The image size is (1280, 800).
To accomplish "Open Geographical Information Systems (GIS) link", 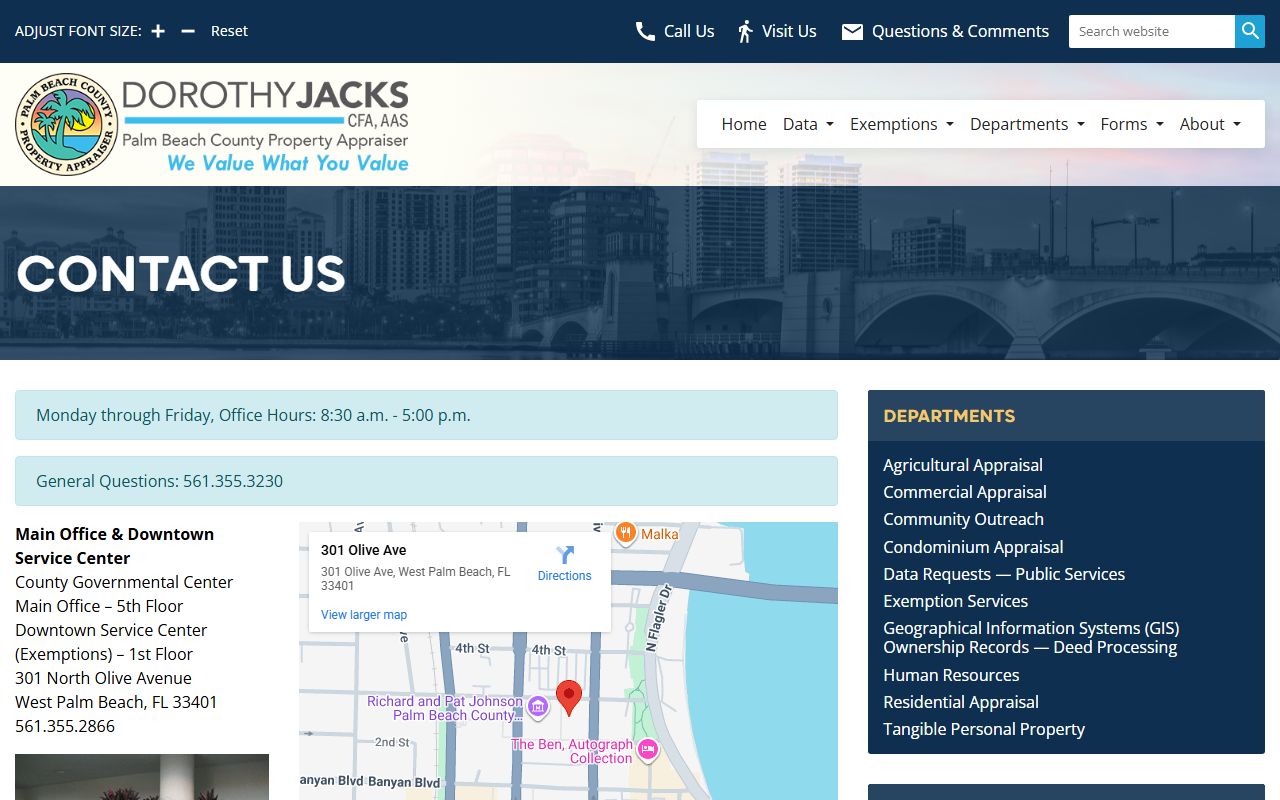I will 1031,628.
